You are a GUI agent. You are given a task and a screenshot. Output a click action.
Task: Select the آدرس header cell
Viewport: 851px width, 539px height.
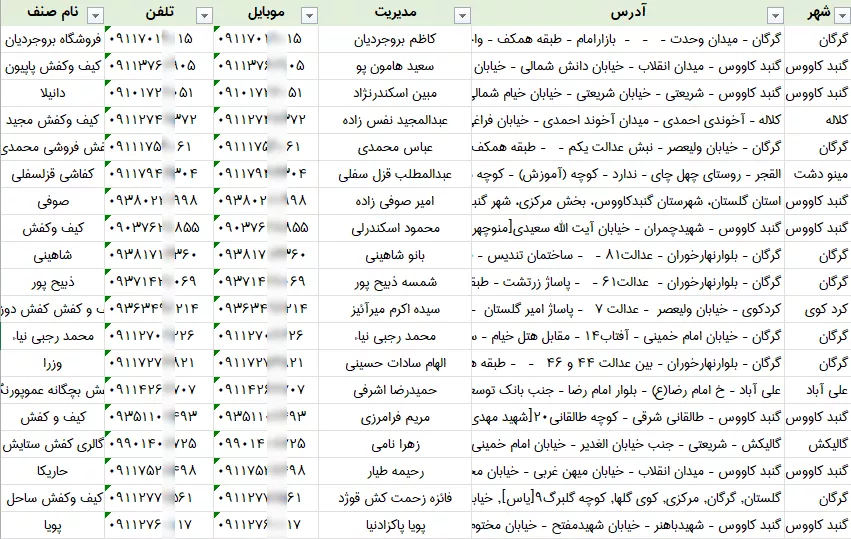[x=628, y=13]
